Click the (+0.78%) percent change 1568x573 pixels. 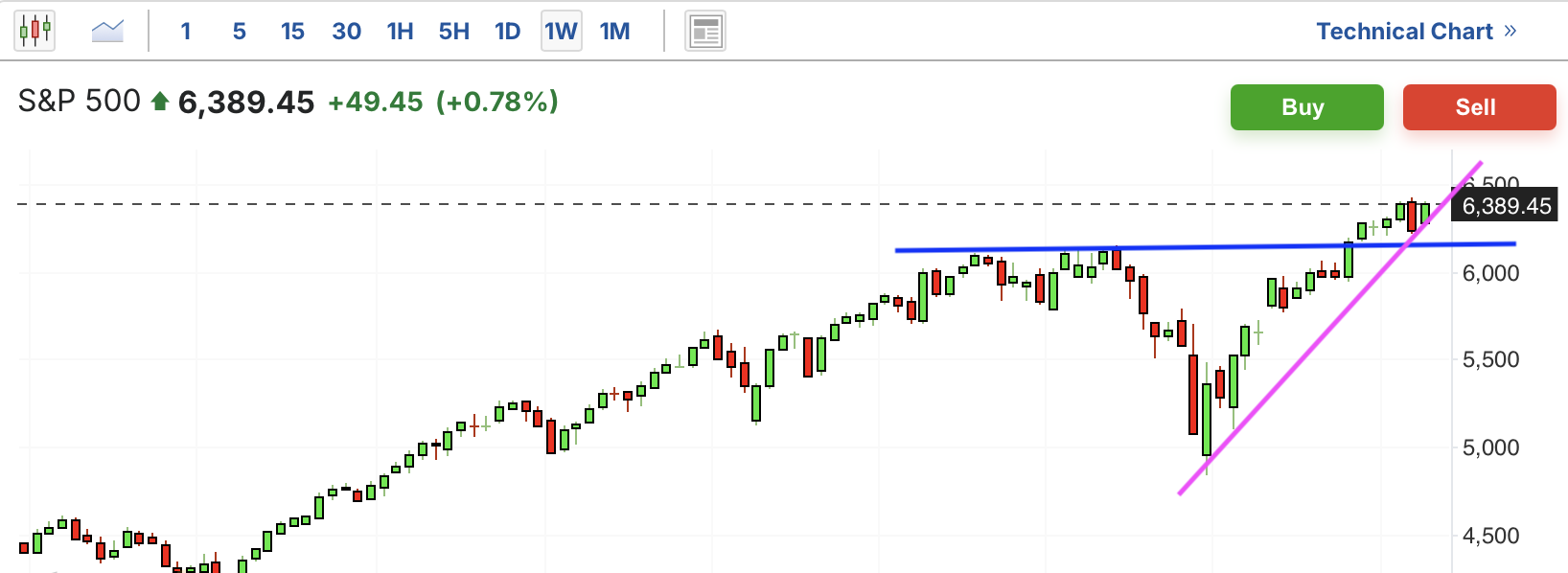pos(497,102)
